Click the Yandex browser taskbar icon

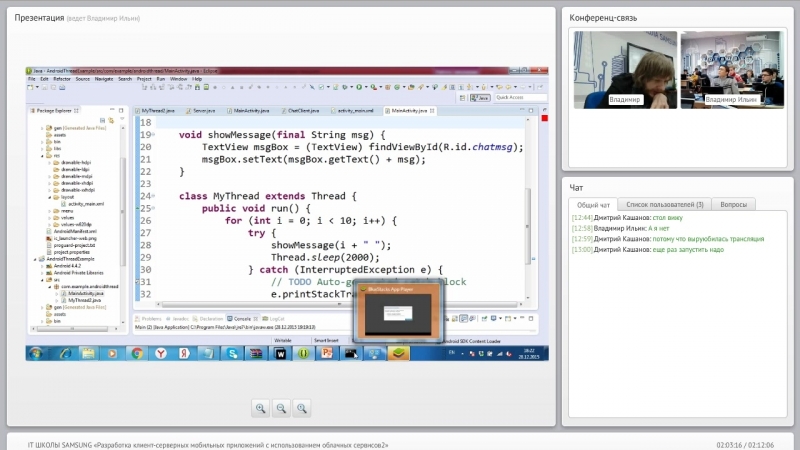pyautogui.click(x=159, y=354)
